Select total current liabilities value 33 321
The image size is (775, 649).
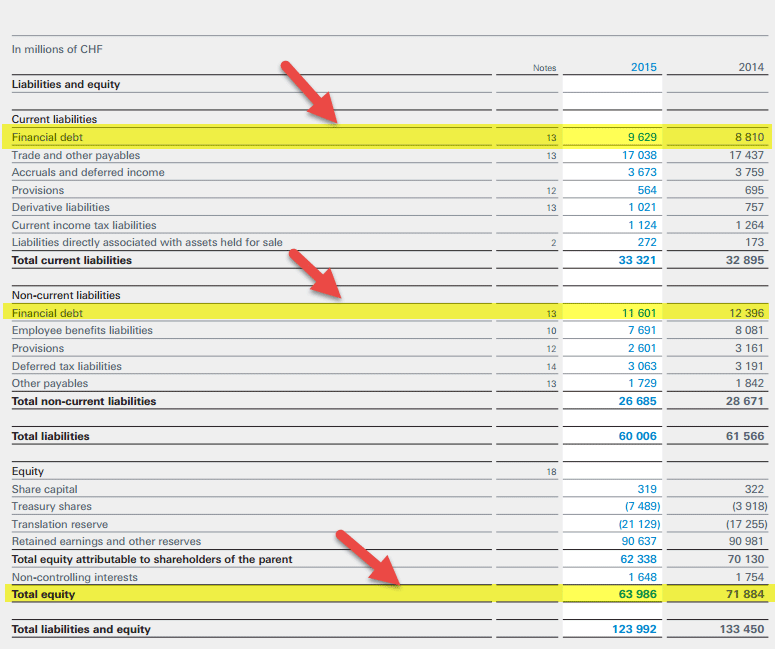(637, 260)
